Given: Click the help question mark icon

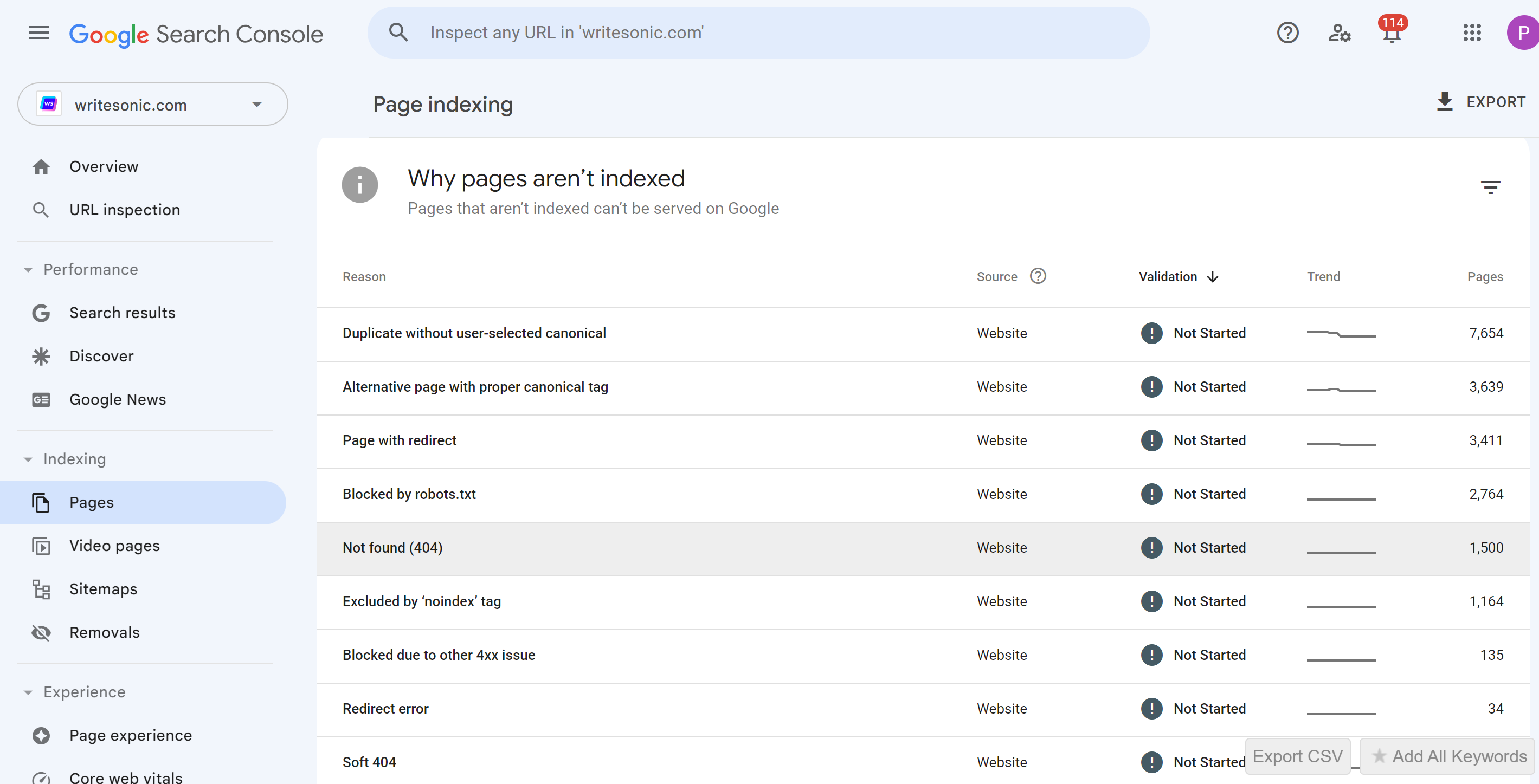Looking at the screenshot, I should 1287,33.
